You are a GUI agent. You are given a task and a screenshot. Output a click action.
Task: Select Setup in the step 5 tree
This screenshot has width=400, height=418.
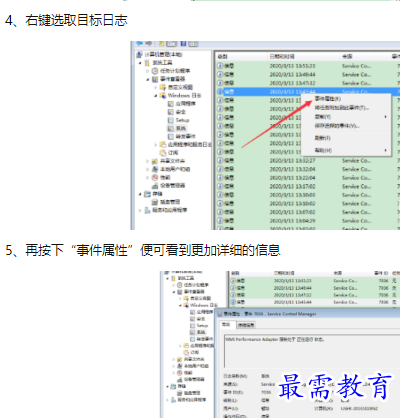coord(202,325)
